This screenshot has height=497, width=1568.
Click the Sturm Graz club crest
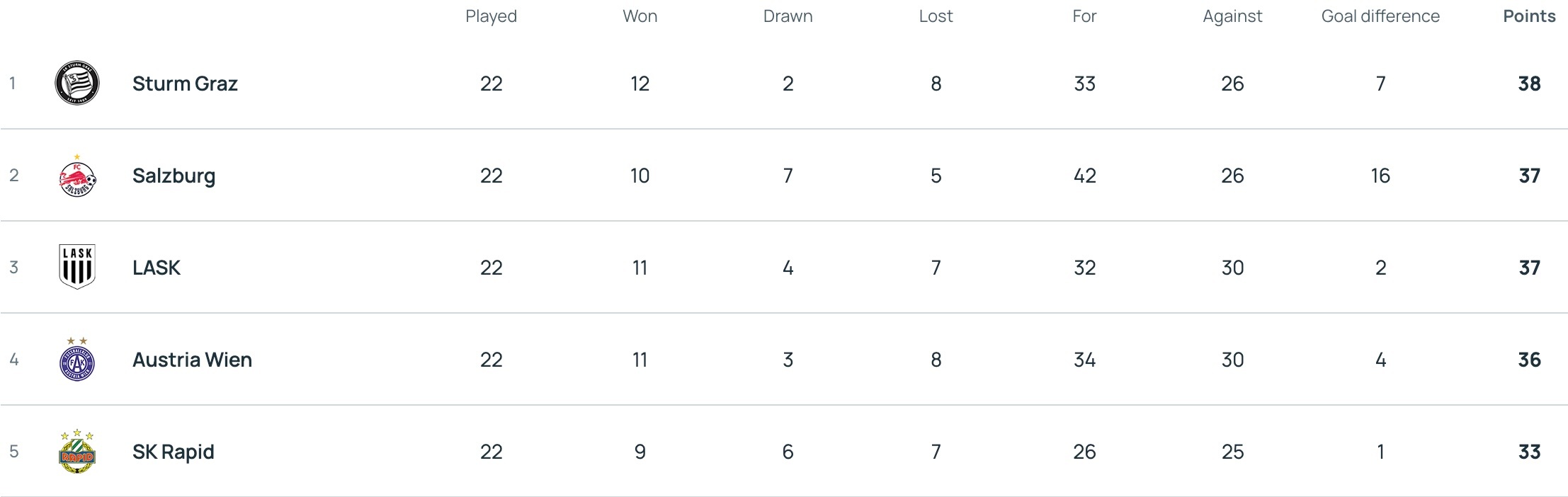77,83
